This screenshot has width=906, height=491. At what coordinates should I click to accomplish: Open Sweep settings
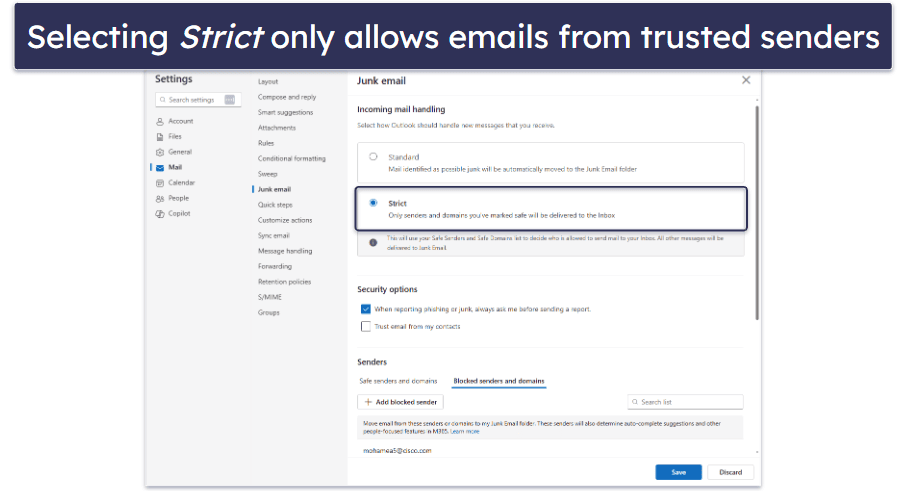pos(268,174)
